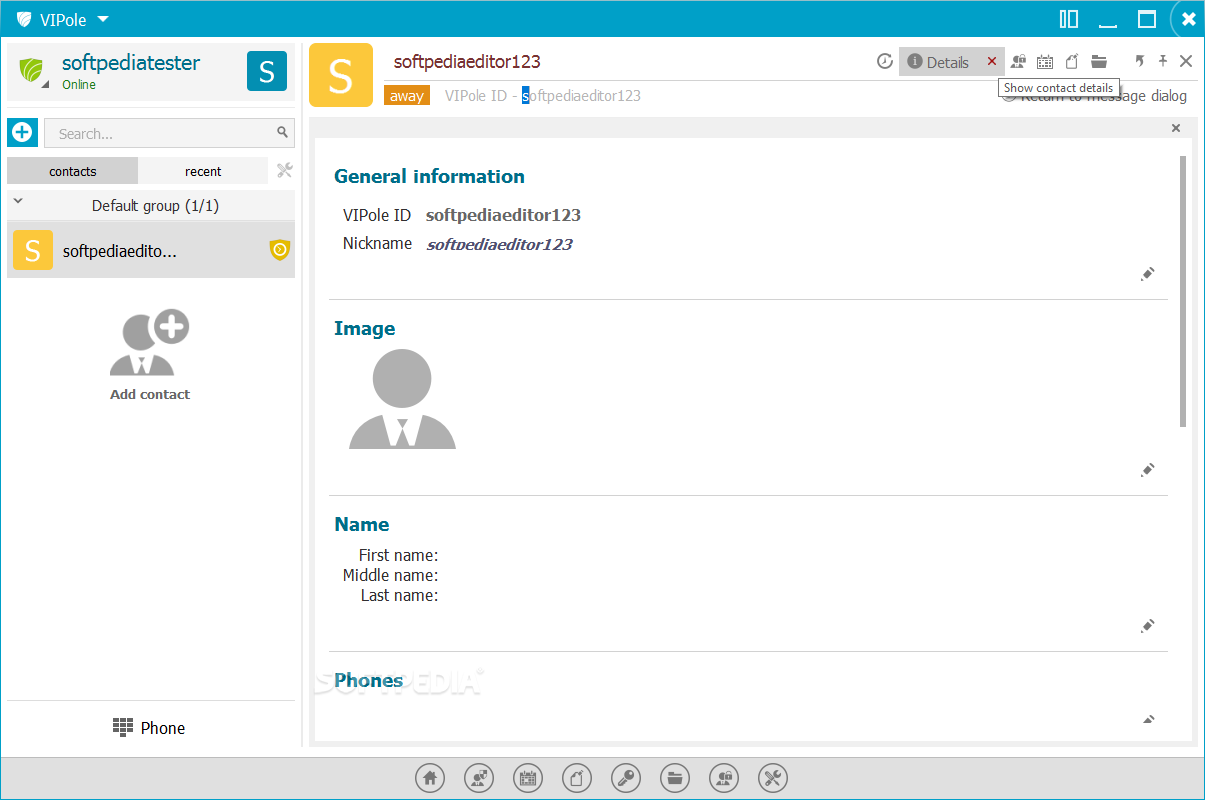Viewport: 1205px width, 800px height.
Task: Edit General information with pencil icon
Action: click(x=1148, y=274)
